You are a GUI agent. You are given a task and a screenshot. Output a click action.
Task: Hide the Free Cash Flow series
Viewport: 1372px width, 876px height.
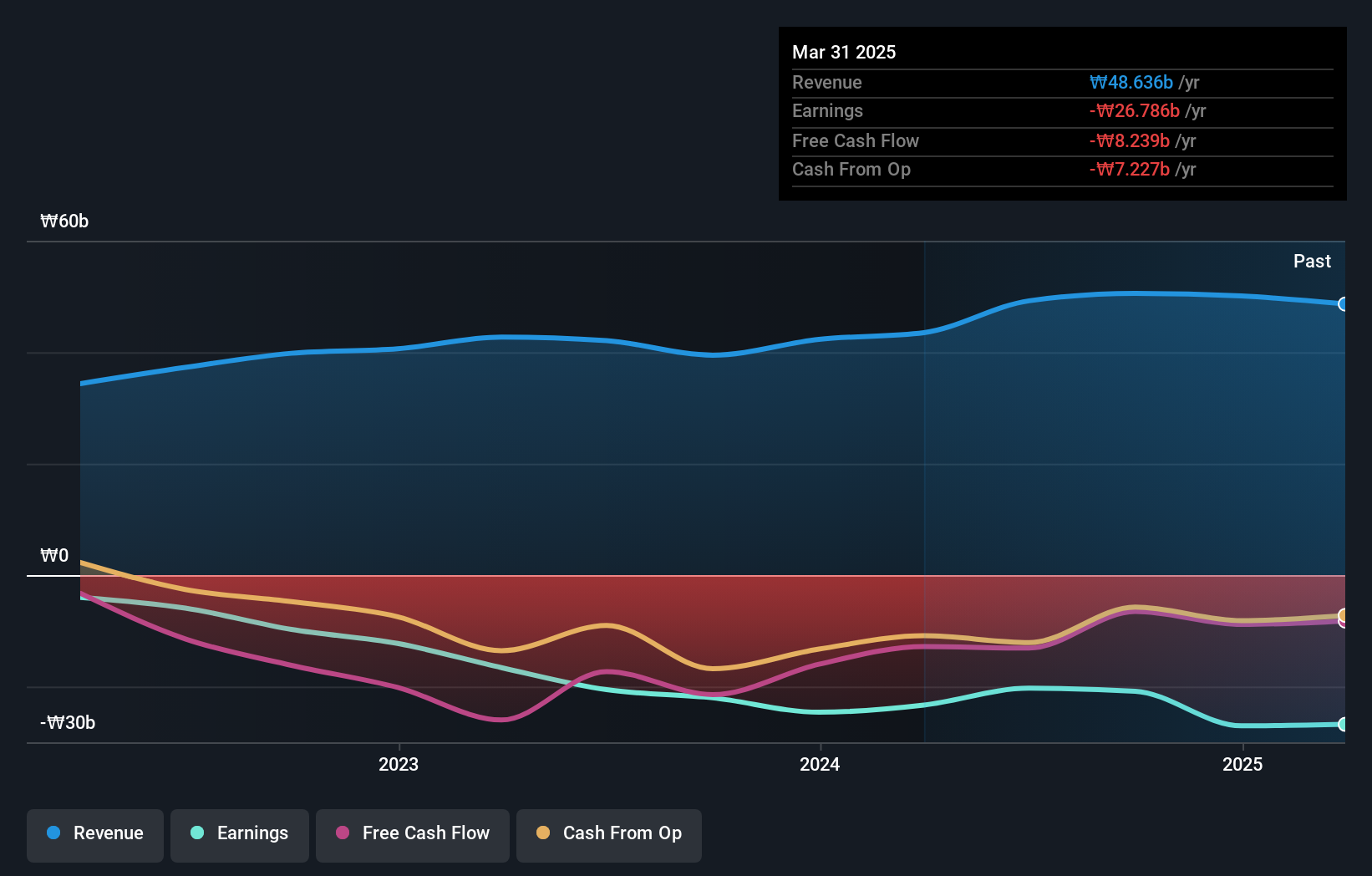click(x=412, y=834)
